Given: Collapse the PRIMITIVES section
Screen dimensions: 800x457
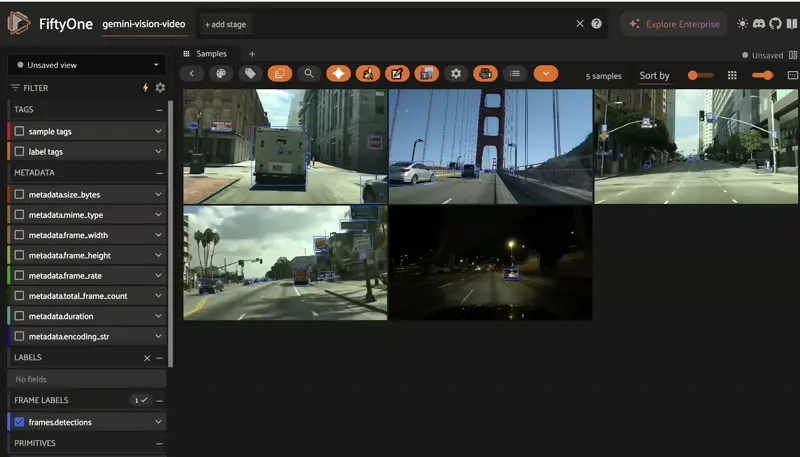Looking at the screenshot, I should tap(159, 443).
